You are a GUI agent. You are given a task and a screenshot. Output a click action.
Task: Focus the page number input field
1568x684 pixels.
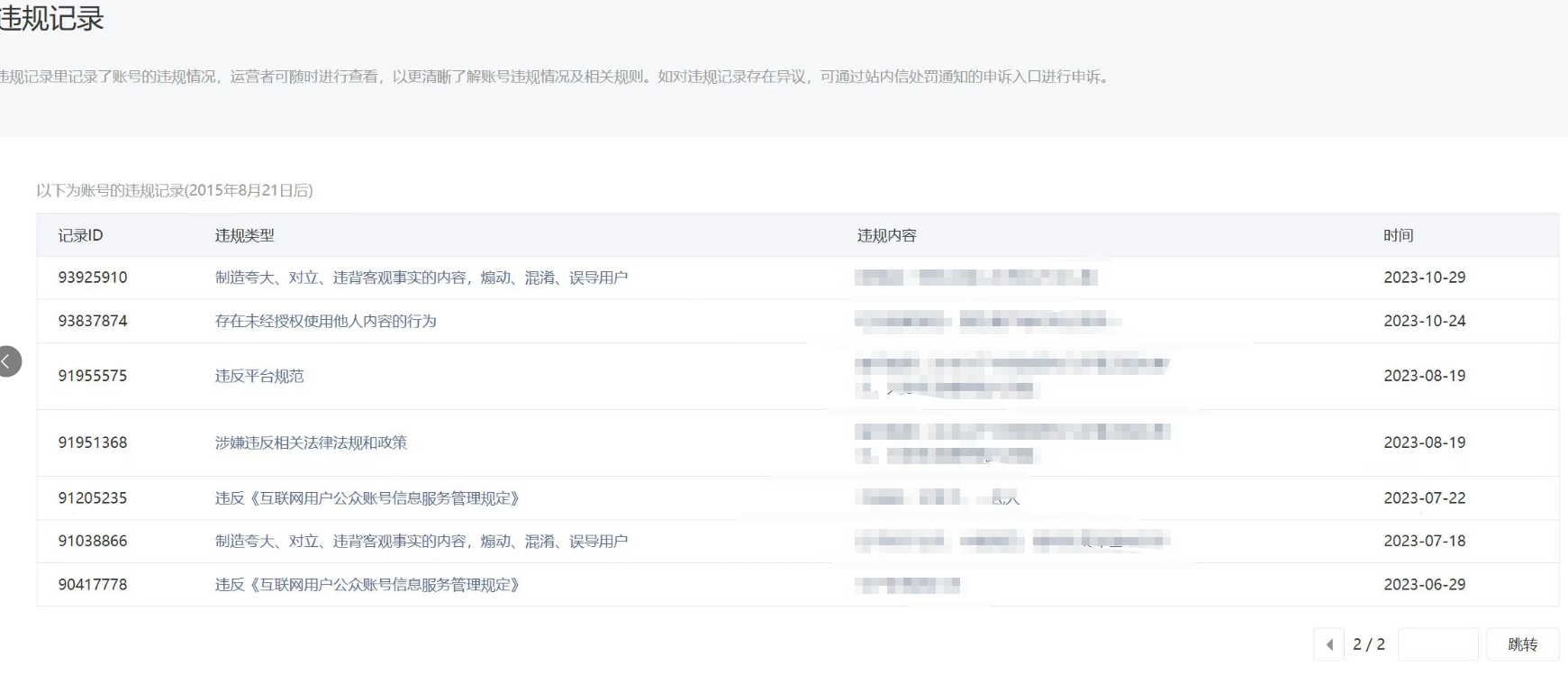tap(1438, 644)
